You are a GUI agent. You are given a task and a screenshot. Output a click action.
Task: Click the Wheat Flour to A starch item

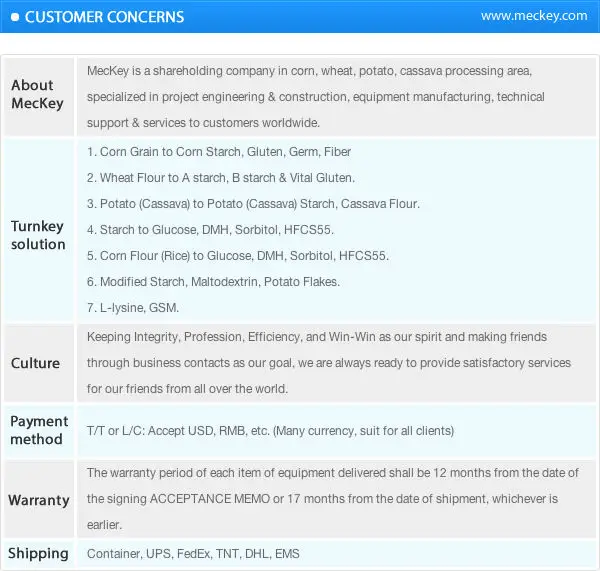click(221, 178)
